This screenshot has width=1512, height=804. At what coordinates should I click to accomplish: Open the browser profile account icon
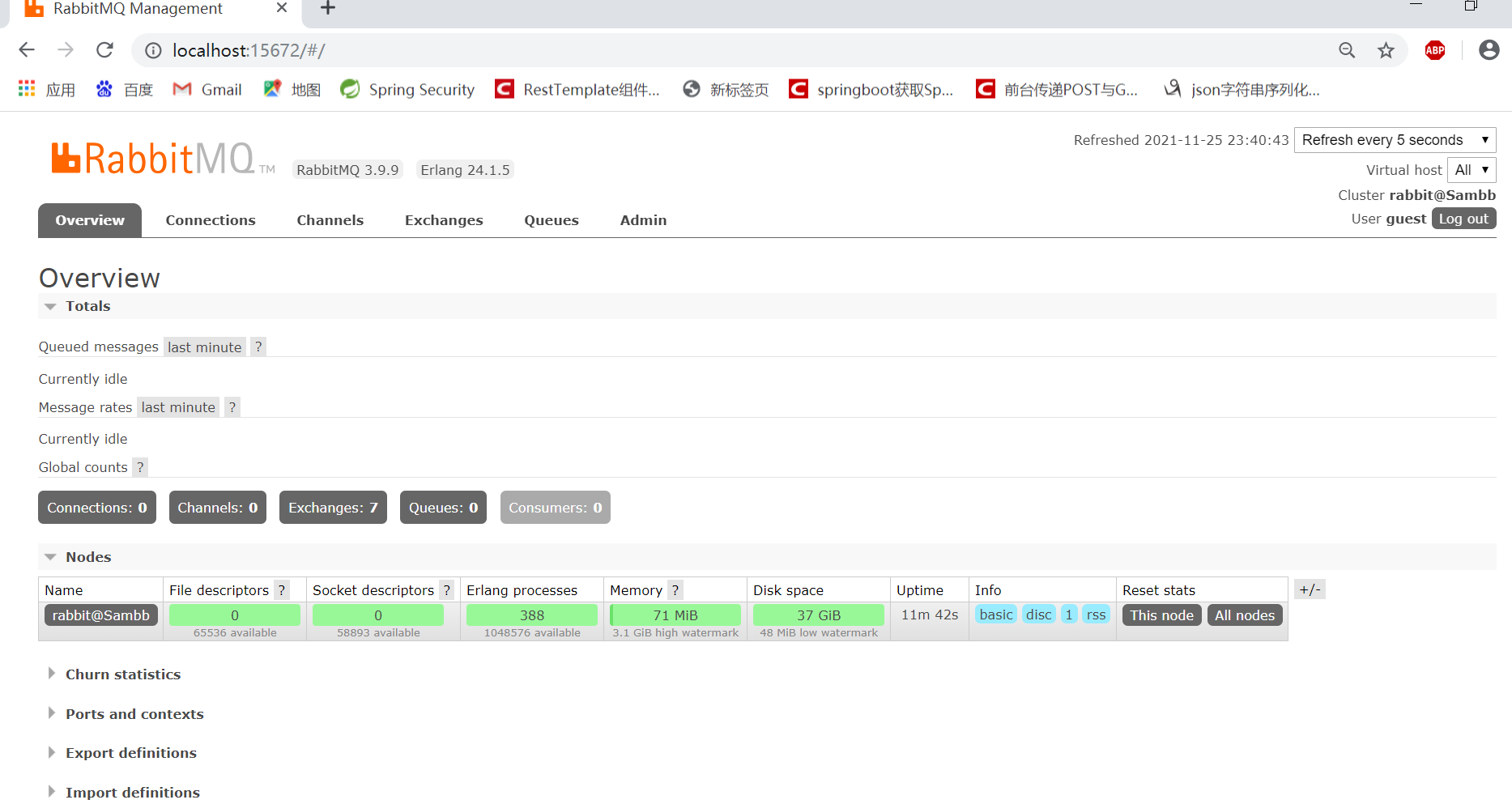(1489, 50)
